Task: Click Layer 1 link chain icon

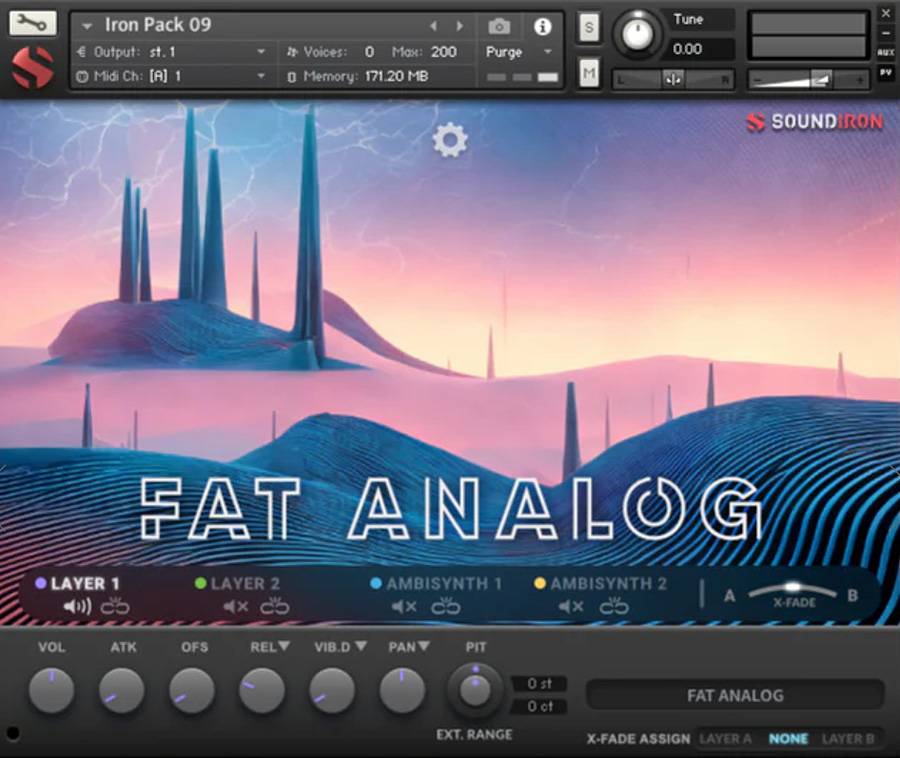Action: coord(115,606)
